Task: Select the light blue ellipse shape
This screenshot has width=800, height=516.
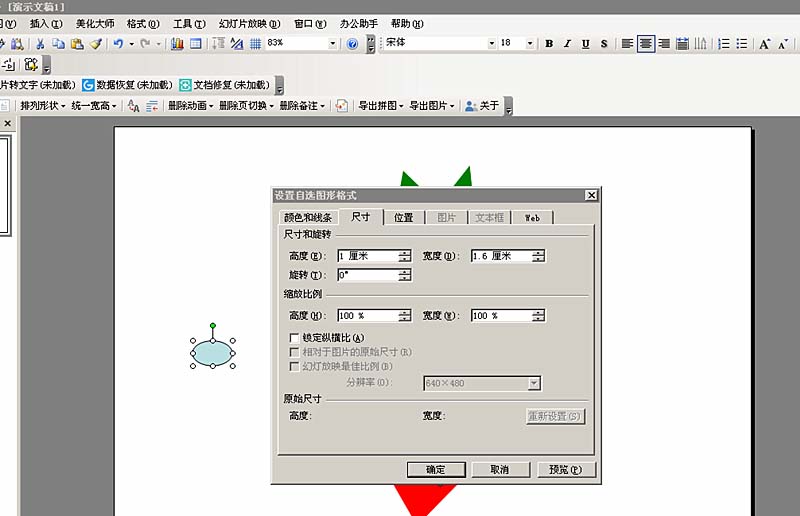Action: coord(213,353)
